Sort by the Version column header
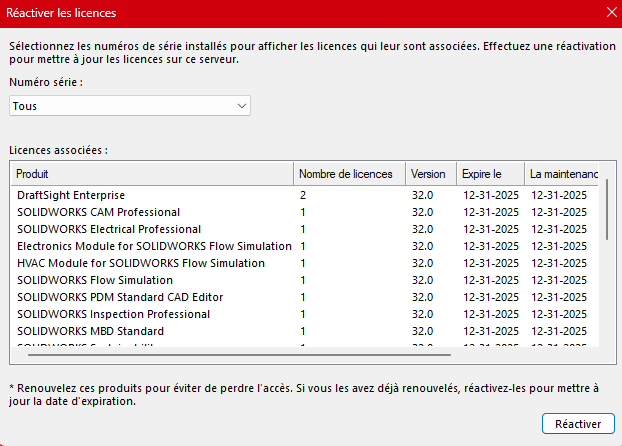This screenshot has width=622, height=446. click(x=431, y=174)
